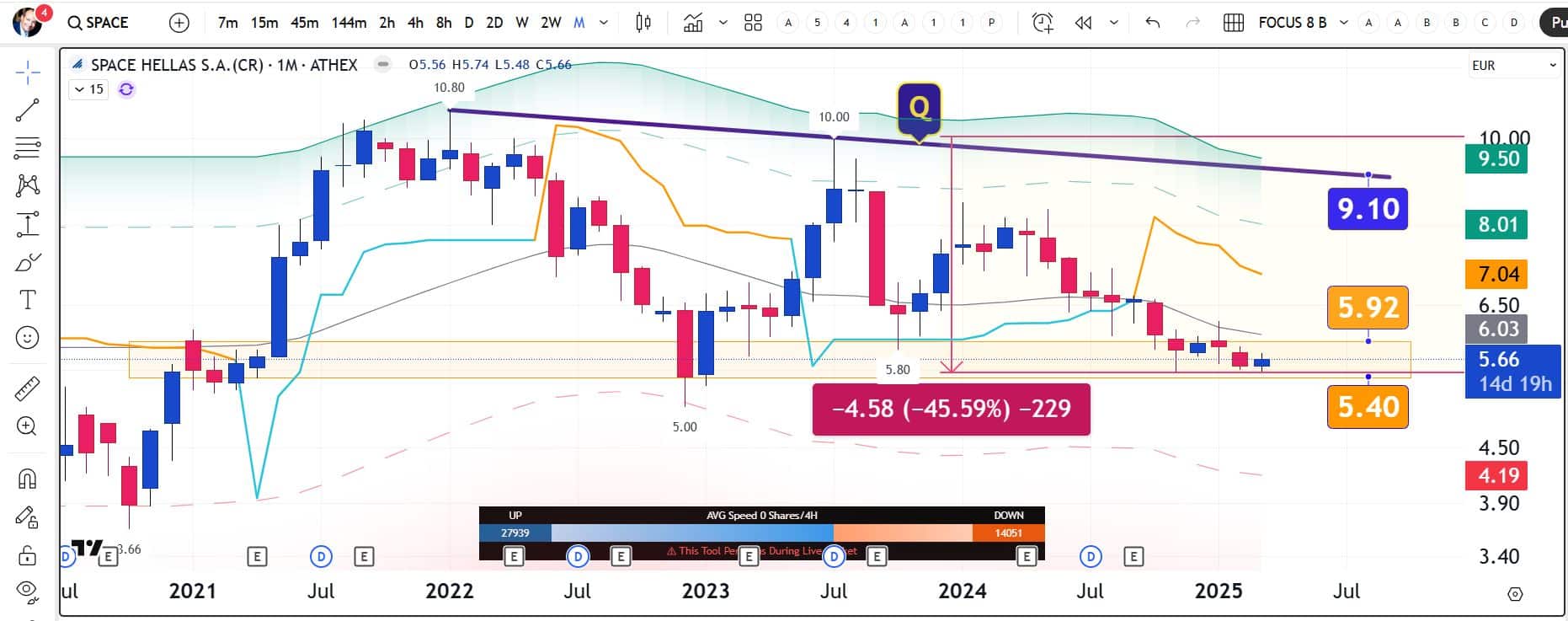This screenshot has width=1568, height=621.
Task: Select the W weekly timeframe
Action: point(522,23)
